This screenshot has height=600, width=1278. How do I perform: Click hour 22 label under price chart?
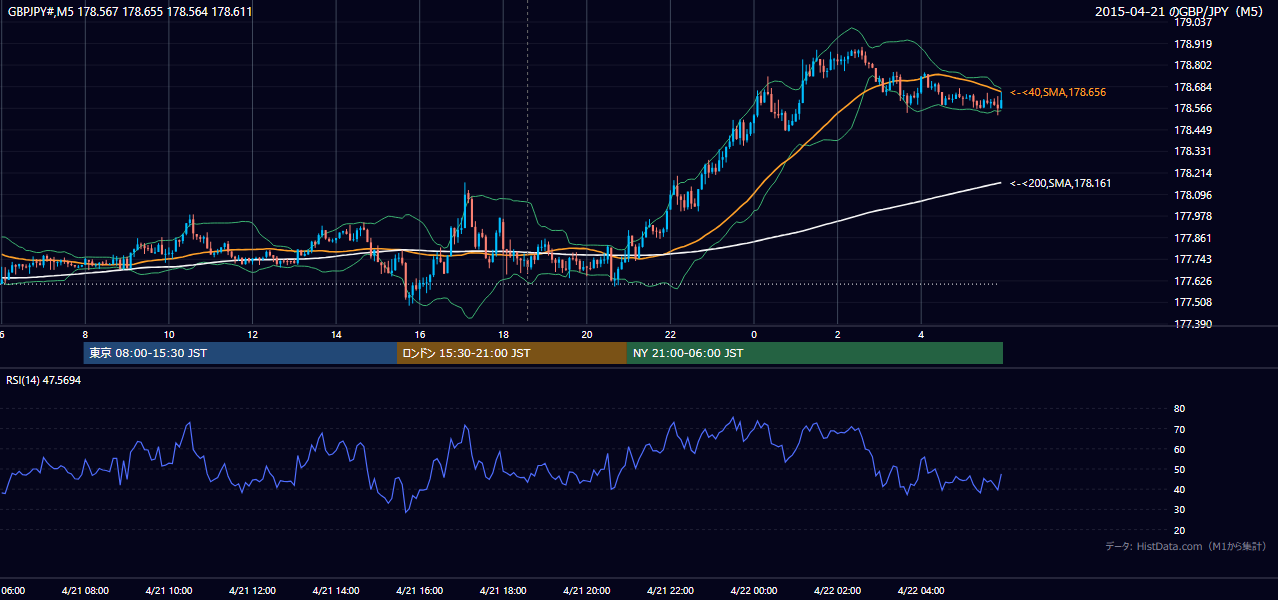(670, 334)
